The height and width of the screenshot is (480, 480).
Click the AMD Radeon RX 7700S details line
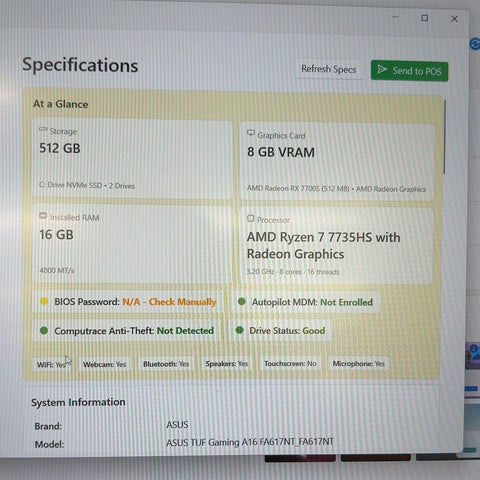click(x=336, y=189)
